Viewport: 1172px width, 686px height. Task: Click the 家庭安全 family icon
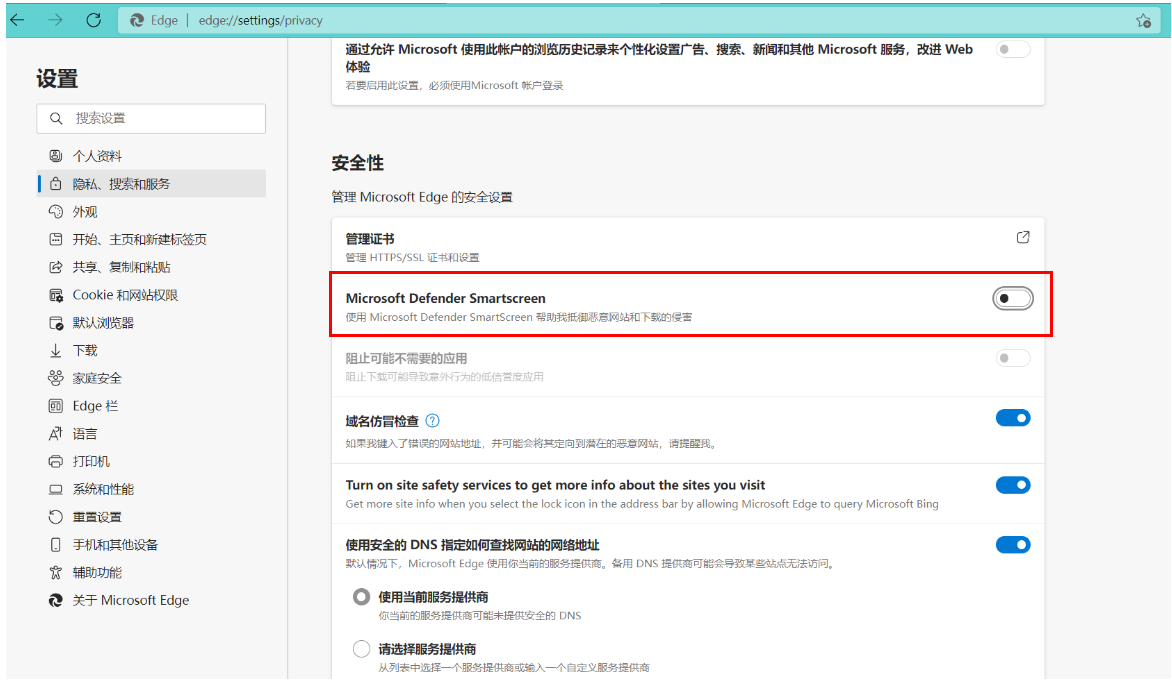click(55, 378)
